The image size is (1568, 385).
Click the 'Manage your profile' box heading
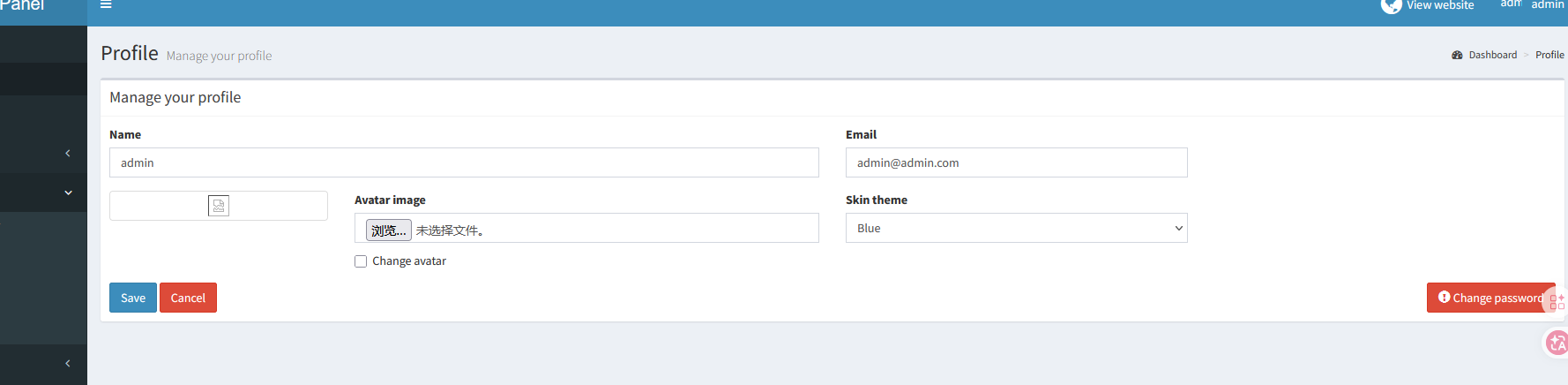(x=175, y=97)
